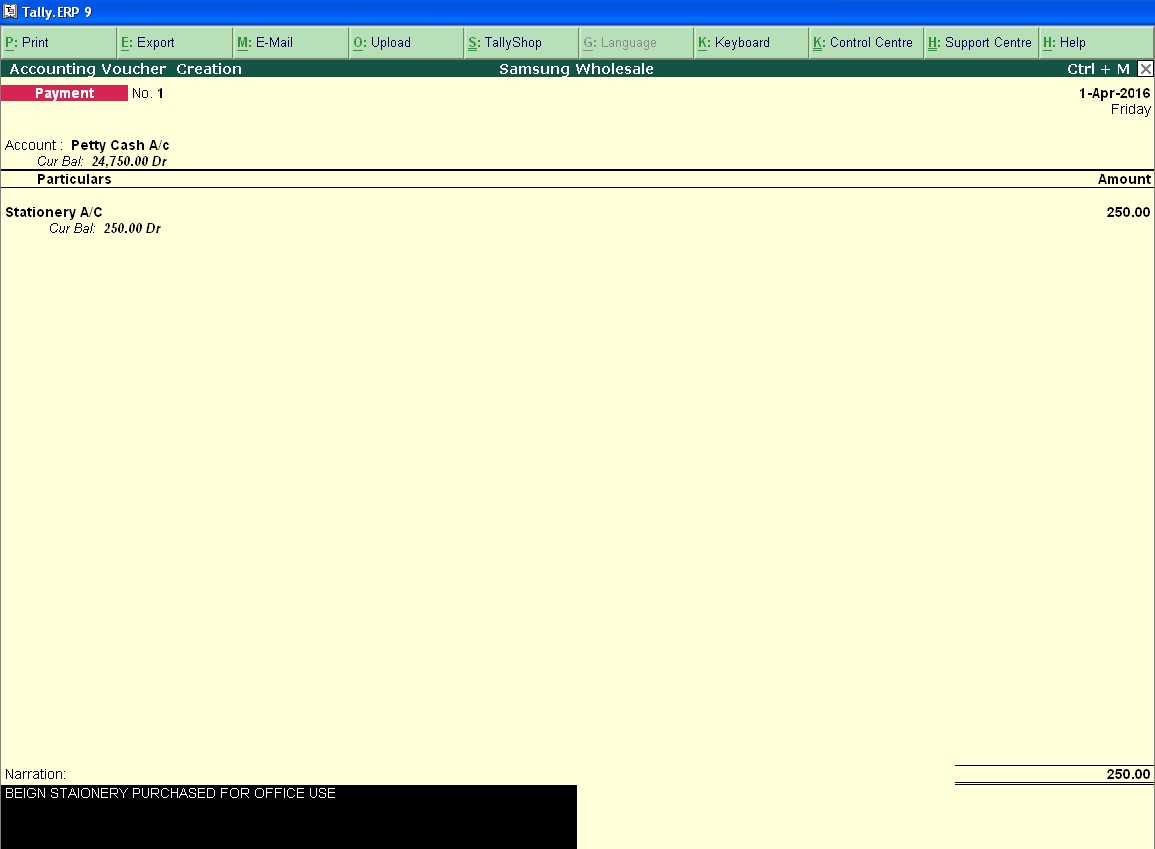The width and height of the screenshot is (1155, 849).
Task: Click the Samsung Wholesale company title
Action: click(x=576, y=69)
